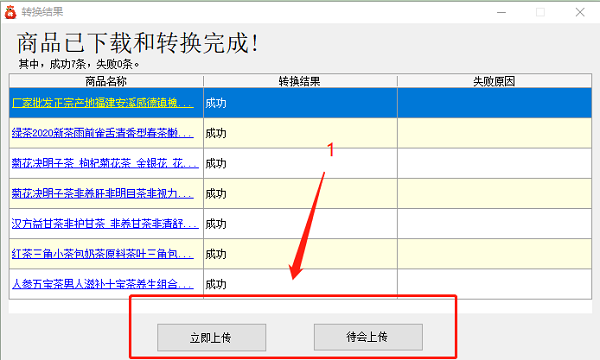This screenshot has height=360, width=600.
Task: Close the 转换结果 window
Action: (580, 12)
